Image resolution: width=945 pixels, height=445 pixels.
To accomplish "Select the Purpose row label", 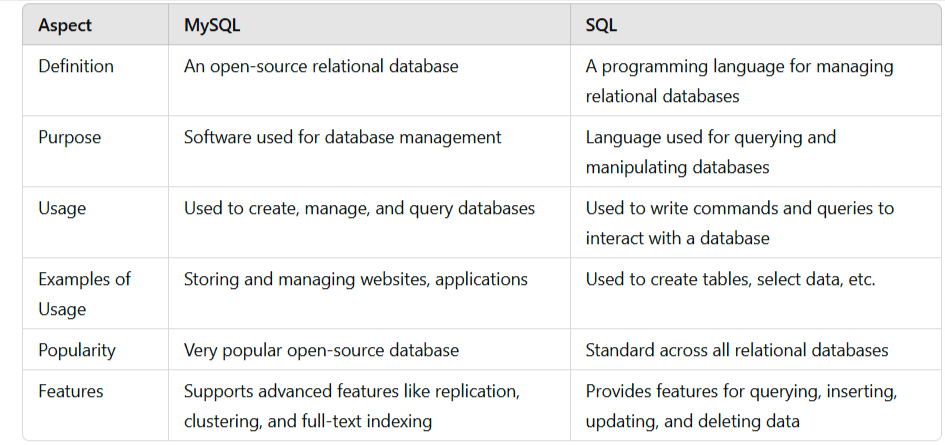I will pos(70,137).
